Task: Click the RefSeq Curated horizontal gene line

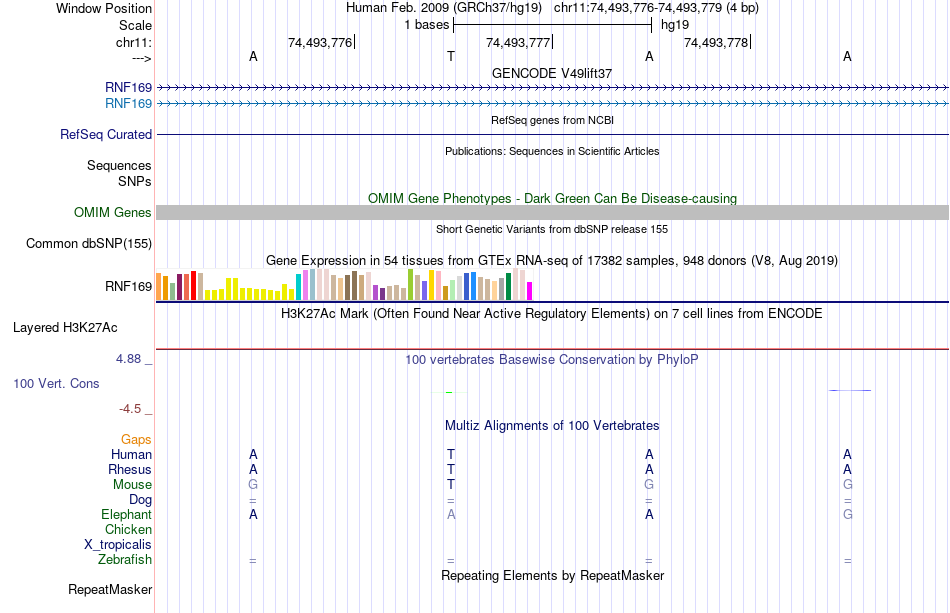Action: (553, 134)
